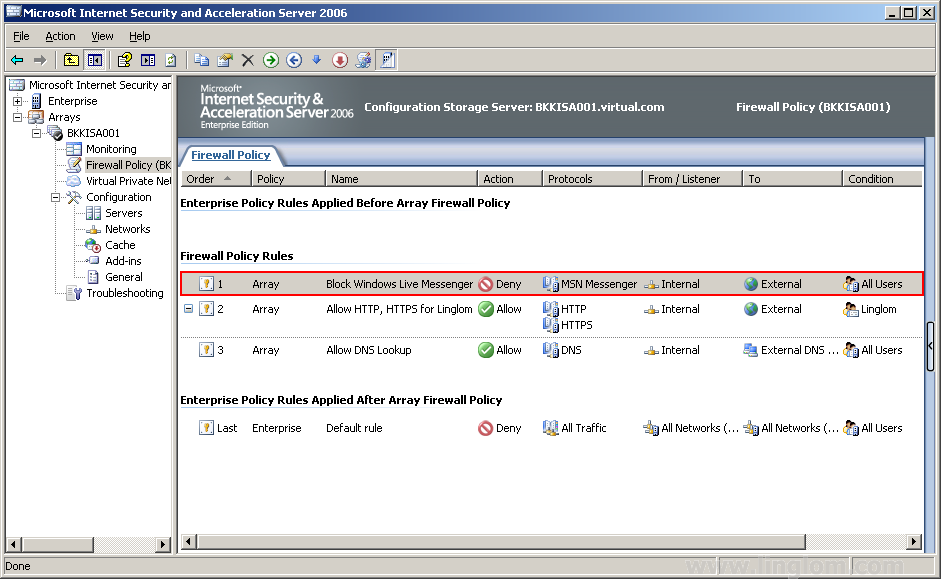
Task: Click the console tree's right scroll arrow
Action: point(163,545)
